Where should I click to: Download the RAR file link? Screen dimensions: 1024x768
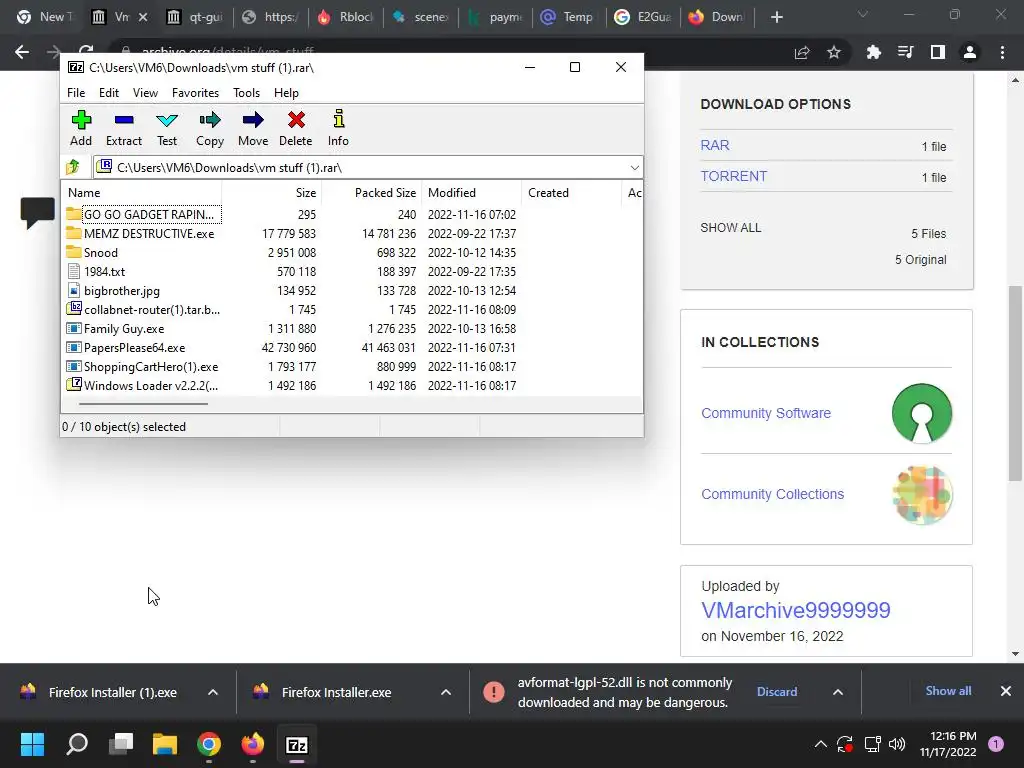pos(715,145)
